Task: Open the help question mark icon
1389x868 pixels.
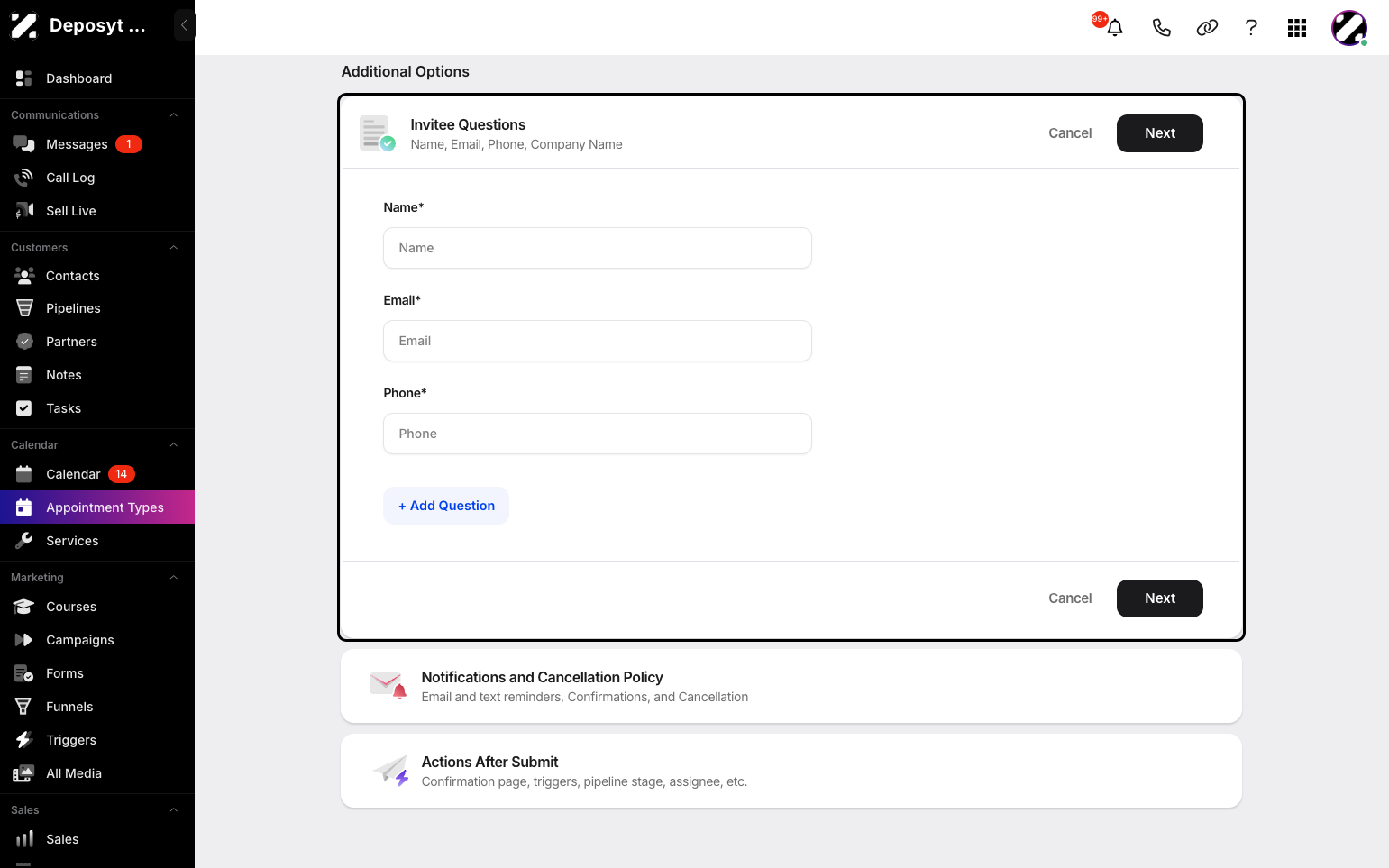Action: (x=1251, y=28)
